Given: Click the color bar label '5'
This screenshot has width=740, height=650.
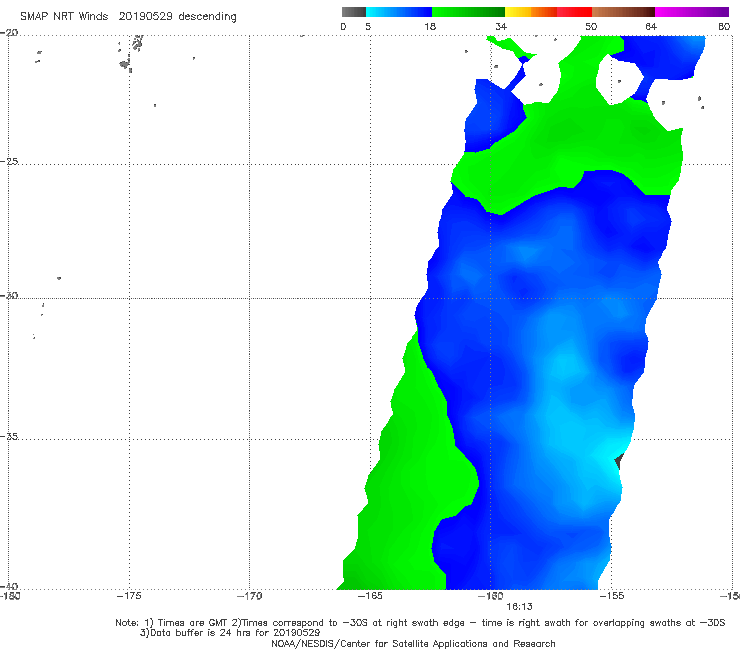Looking at the screenshot, I should click(368, 26).
